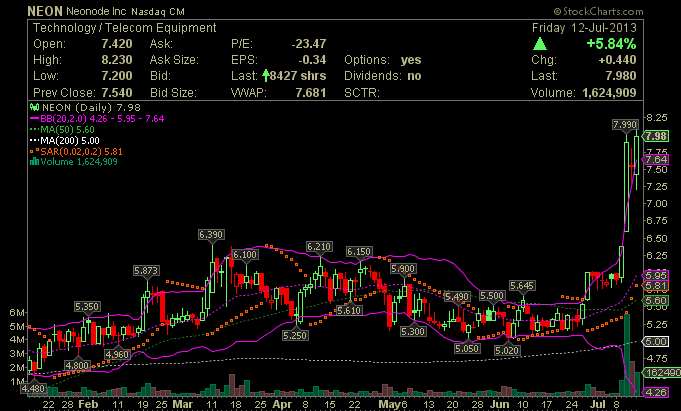This screenshot has height=411, width=681.
Task: Click the green up-arrow change indicator
Action: tap(540, 43)
